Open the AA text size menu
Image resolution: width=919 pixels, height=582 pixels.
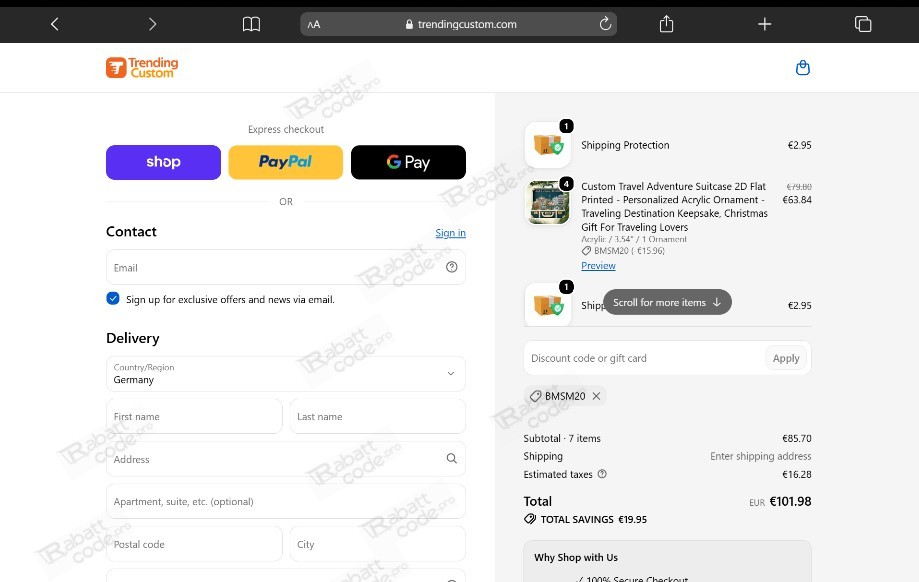click(x=314, y=25)
